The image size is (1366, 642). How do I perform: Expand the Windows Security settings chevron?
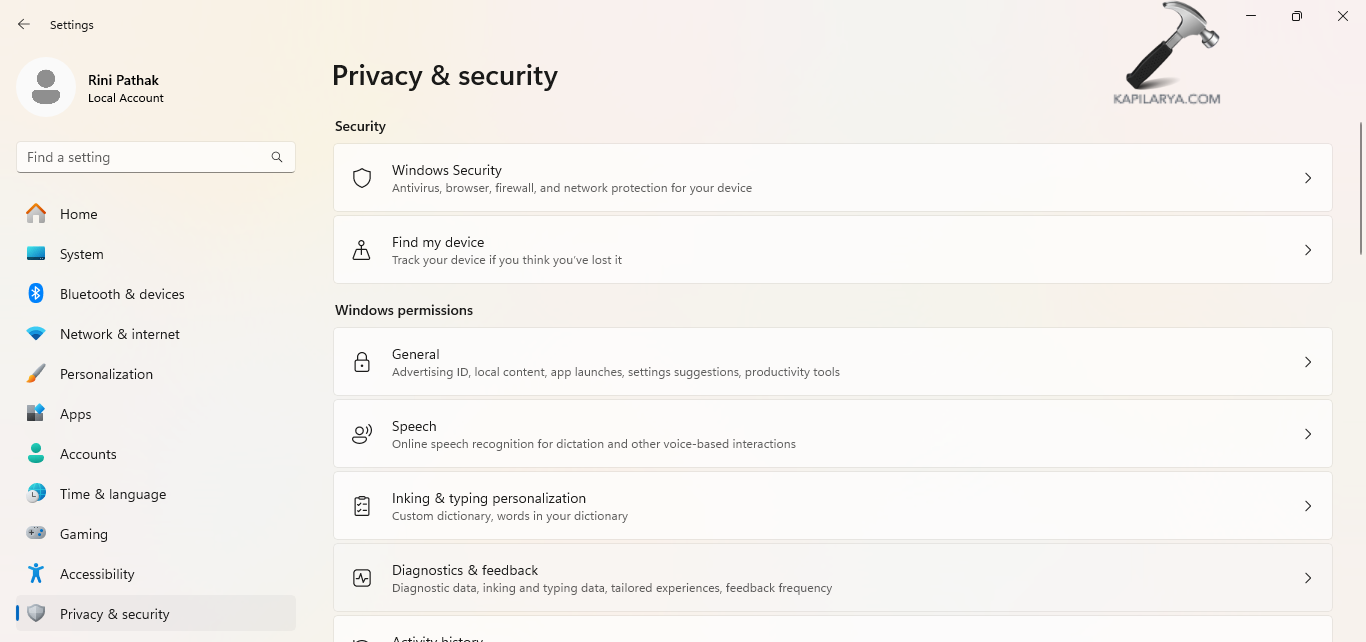1308,177
